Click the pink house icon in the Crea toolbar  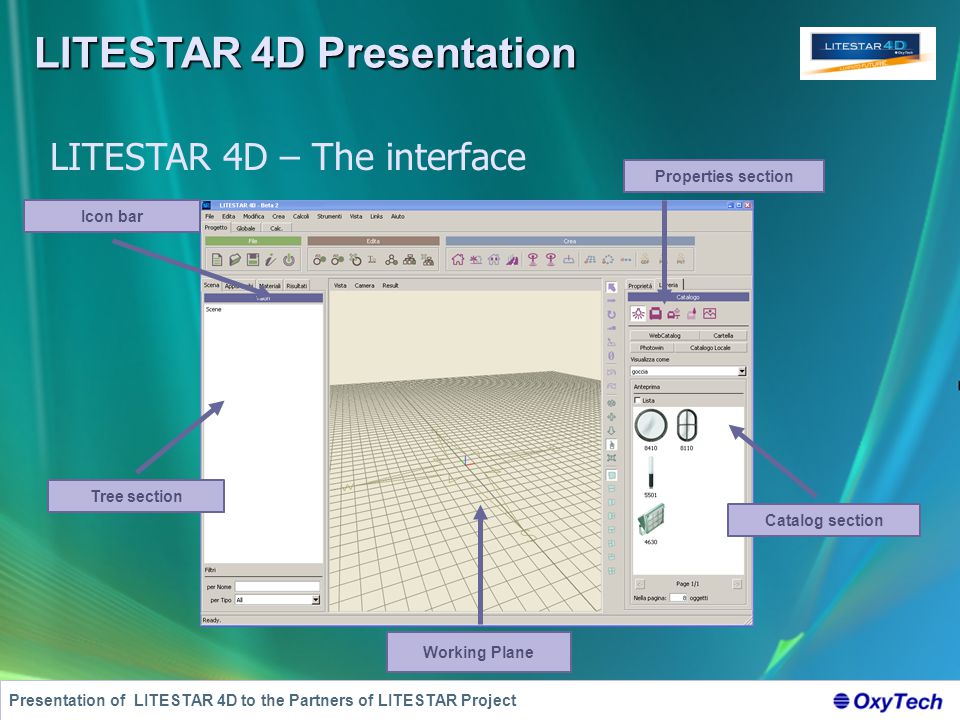[x=458, y=260]
